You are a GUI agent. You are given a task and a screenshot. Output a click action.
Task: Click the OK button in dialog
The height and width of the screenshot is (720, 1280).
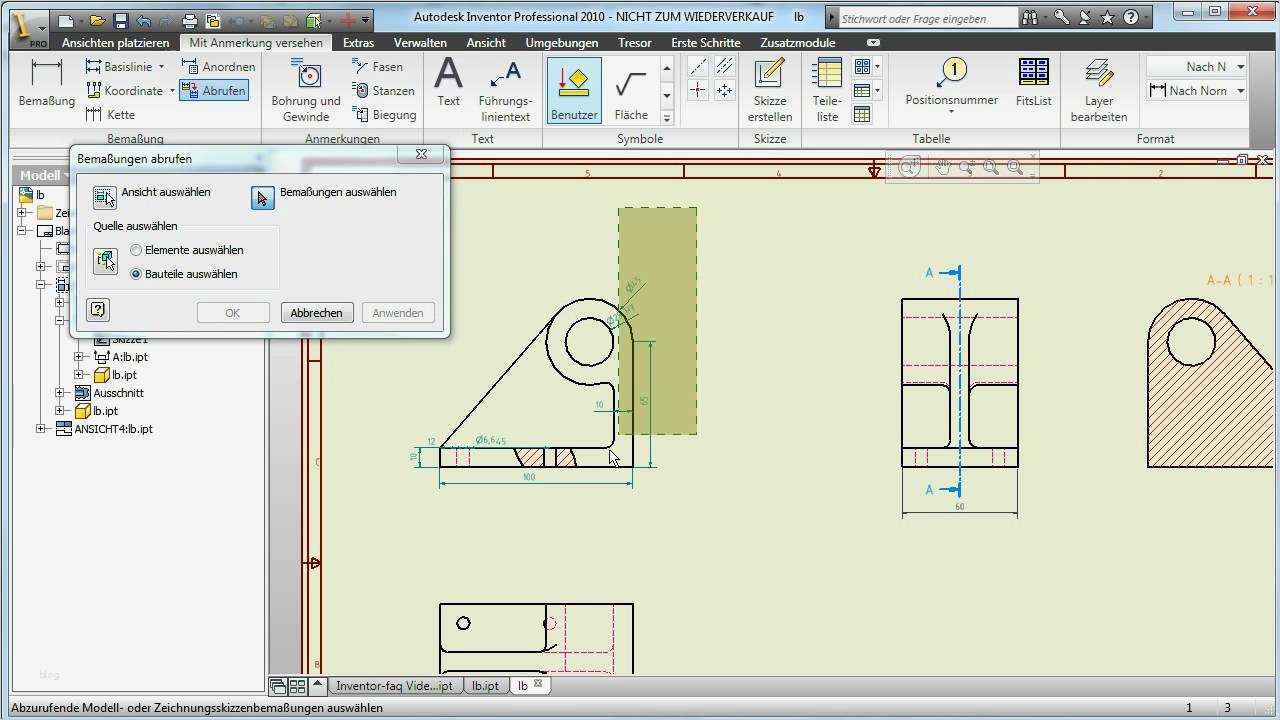[x=232, y=313]
